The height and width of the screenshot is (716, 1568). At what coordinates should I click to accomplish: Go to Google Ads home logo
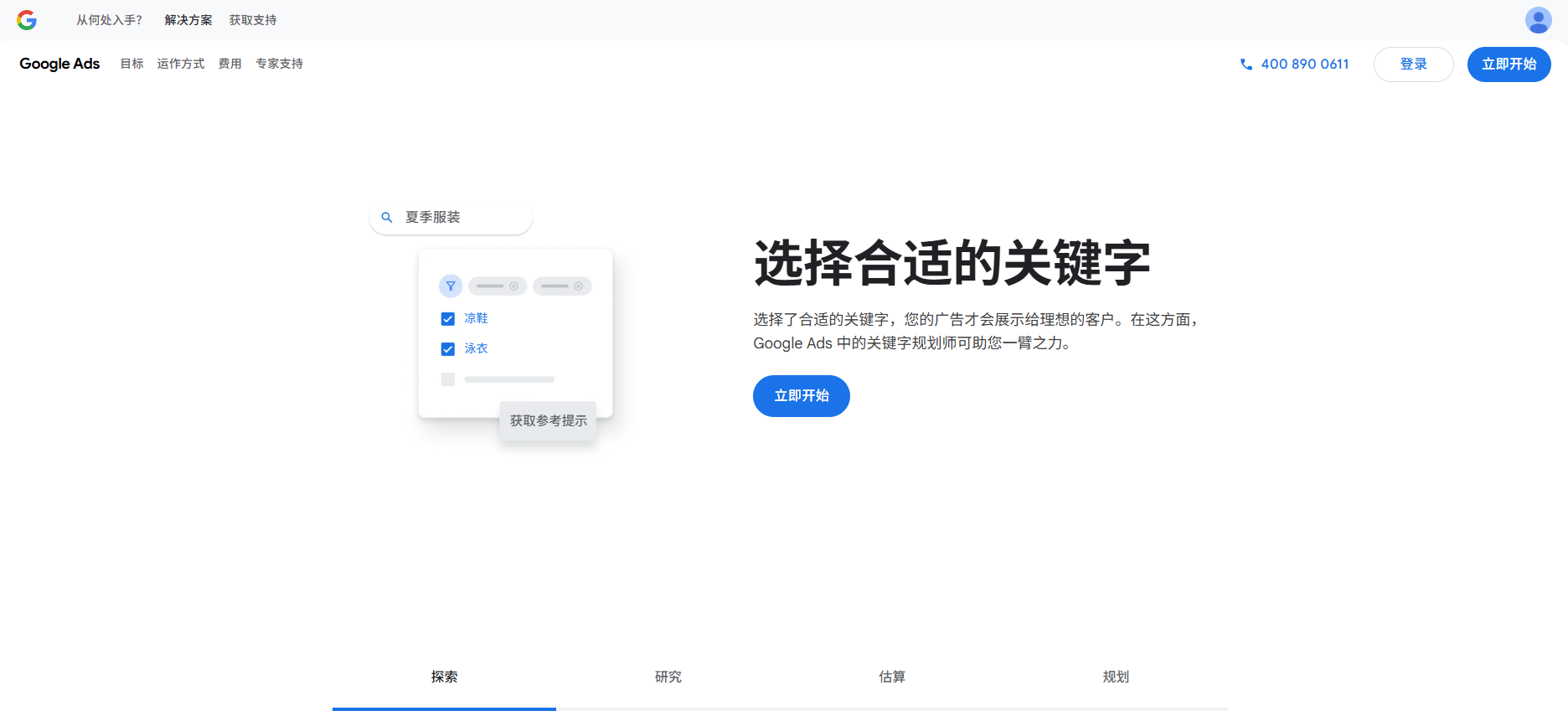(x=59, y=64)
